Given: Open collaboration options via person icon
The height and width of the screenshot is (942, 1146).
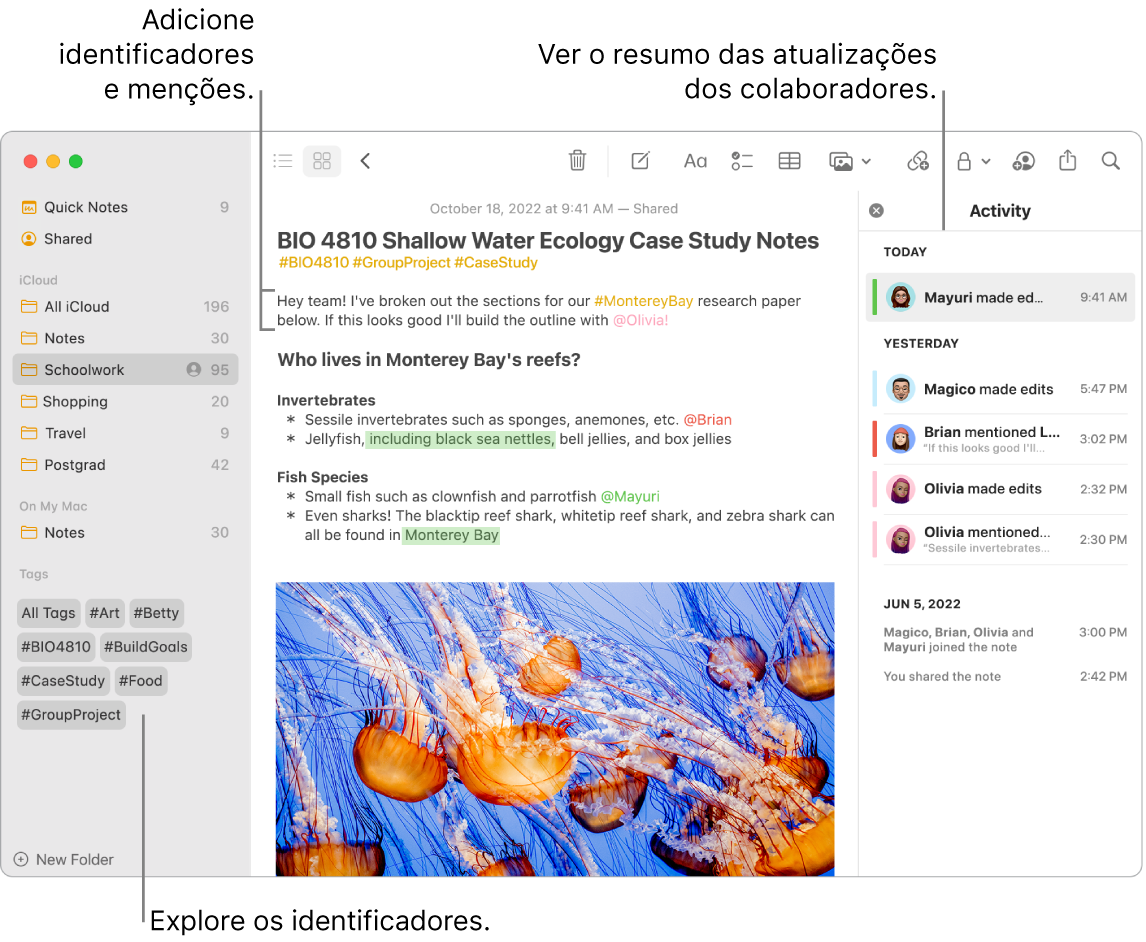Looking at the screenshot, I should coord(1023,161).
